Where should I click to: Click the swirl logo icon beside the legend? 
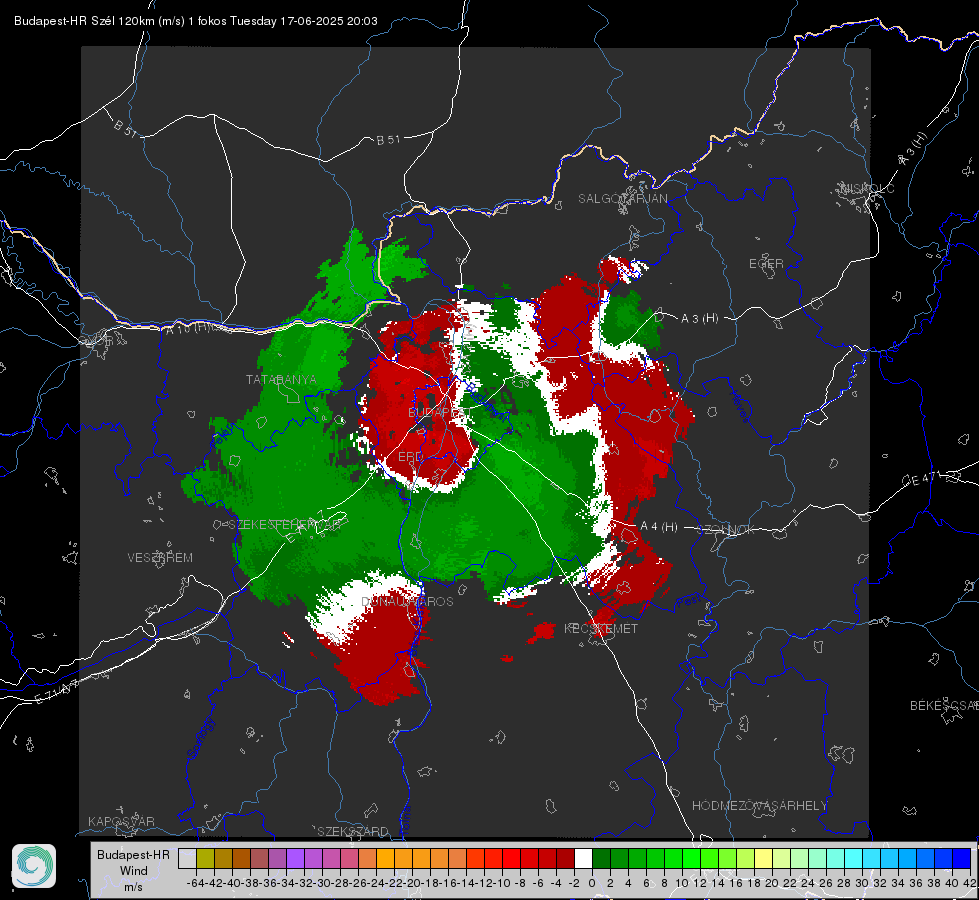(34, 866)
